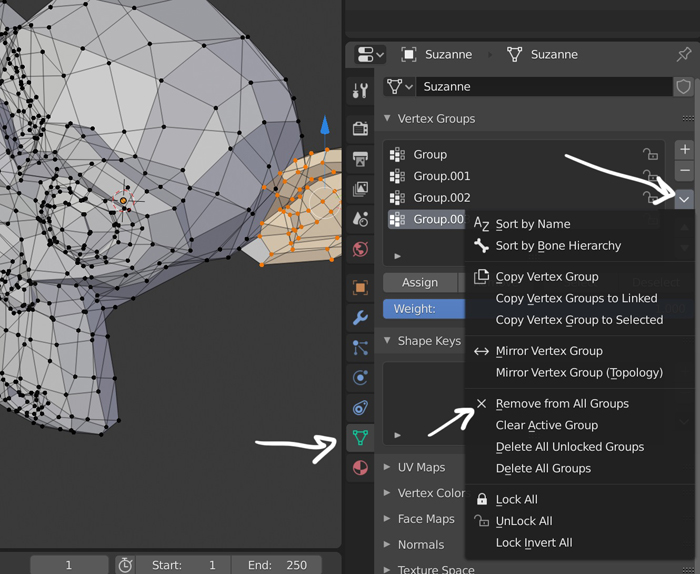Viewport: 700px width, 574px height.
Task: Select the Group vertex group row
Action: pos(524,154)
